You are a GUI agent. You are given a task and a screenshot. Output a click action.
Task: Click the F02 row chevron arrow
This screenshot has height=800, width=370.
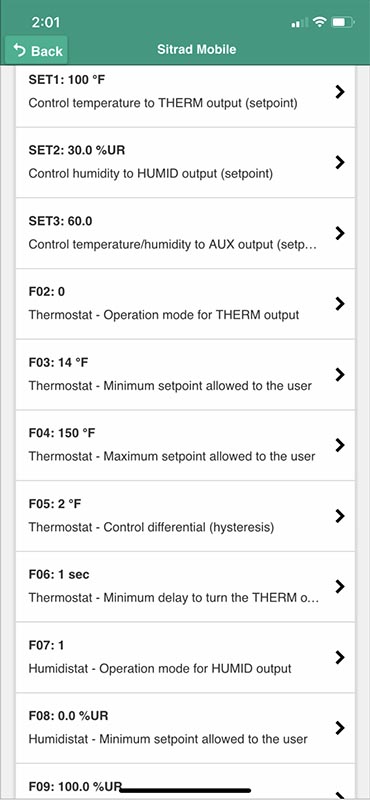coord(340,304)
